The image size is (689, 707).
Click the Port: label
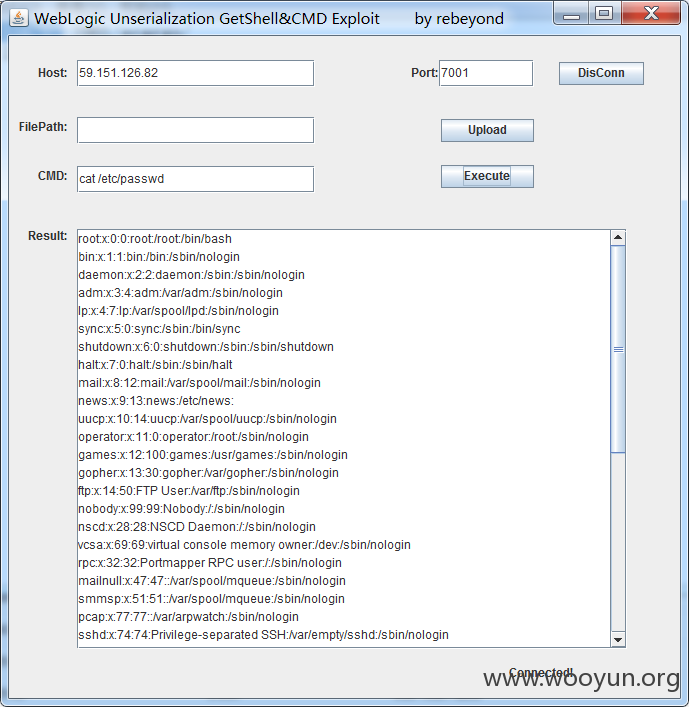tap(424, 73)
